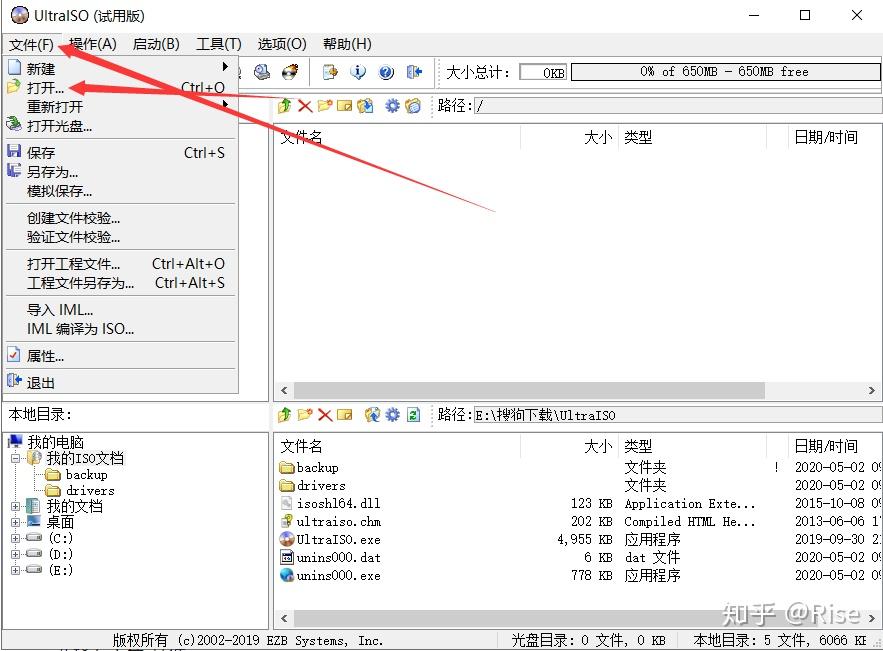Viewport: 883px width, 651px height.
Task: Click the exit door icon in main toolbar
Action: point(414,72)
